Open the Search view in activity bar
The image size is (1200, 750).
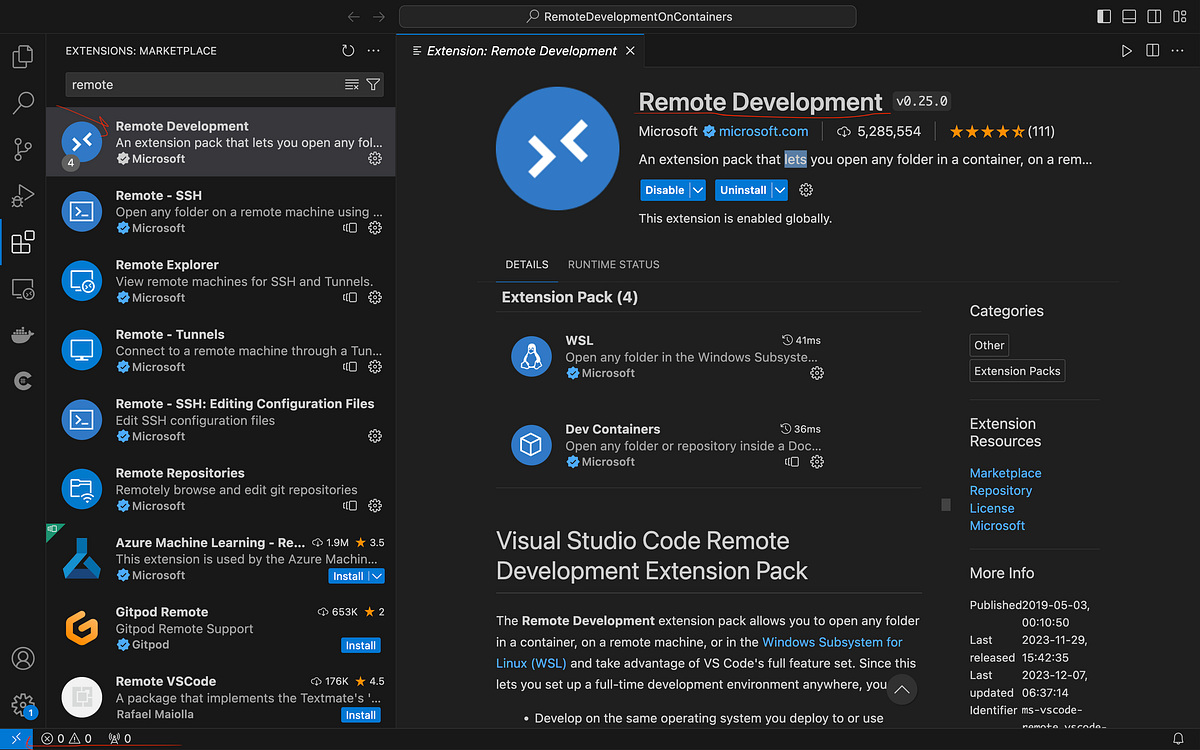coord(22,102)
